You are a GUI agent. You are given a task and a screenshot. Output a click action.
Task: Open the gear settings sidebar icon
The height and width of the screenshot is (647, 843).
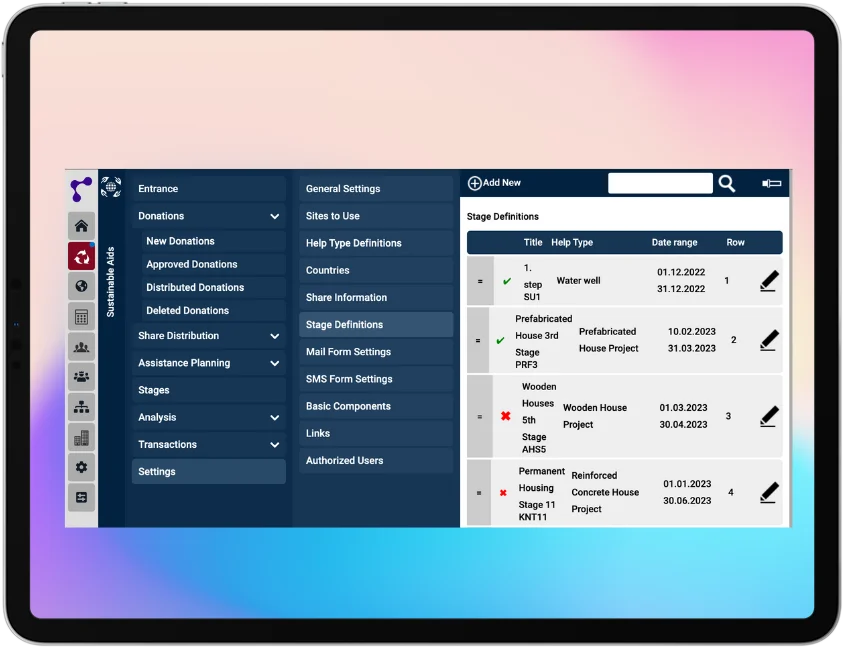(x=82, y=467)
